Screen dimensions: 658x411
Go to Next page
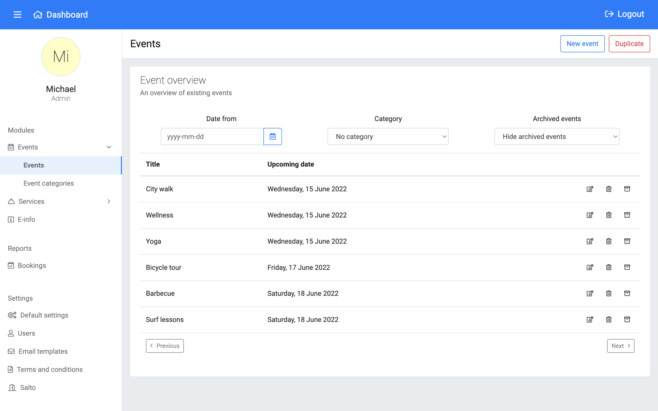621,346
